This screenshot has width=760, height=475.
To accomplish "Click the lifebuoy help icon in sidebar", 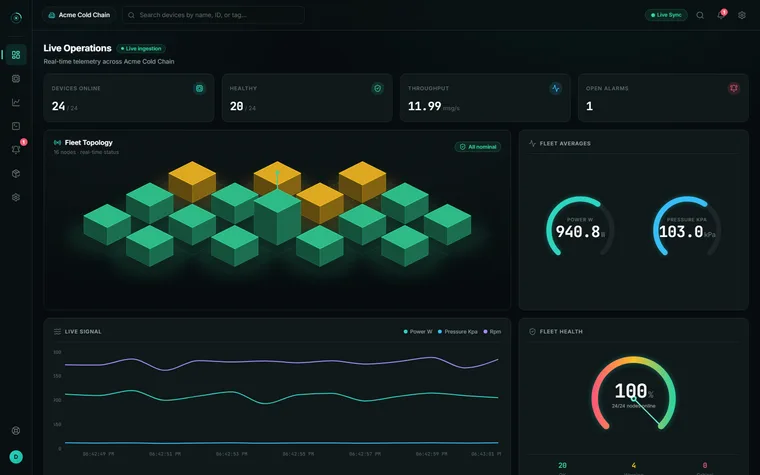I will [x=16, y=430].
